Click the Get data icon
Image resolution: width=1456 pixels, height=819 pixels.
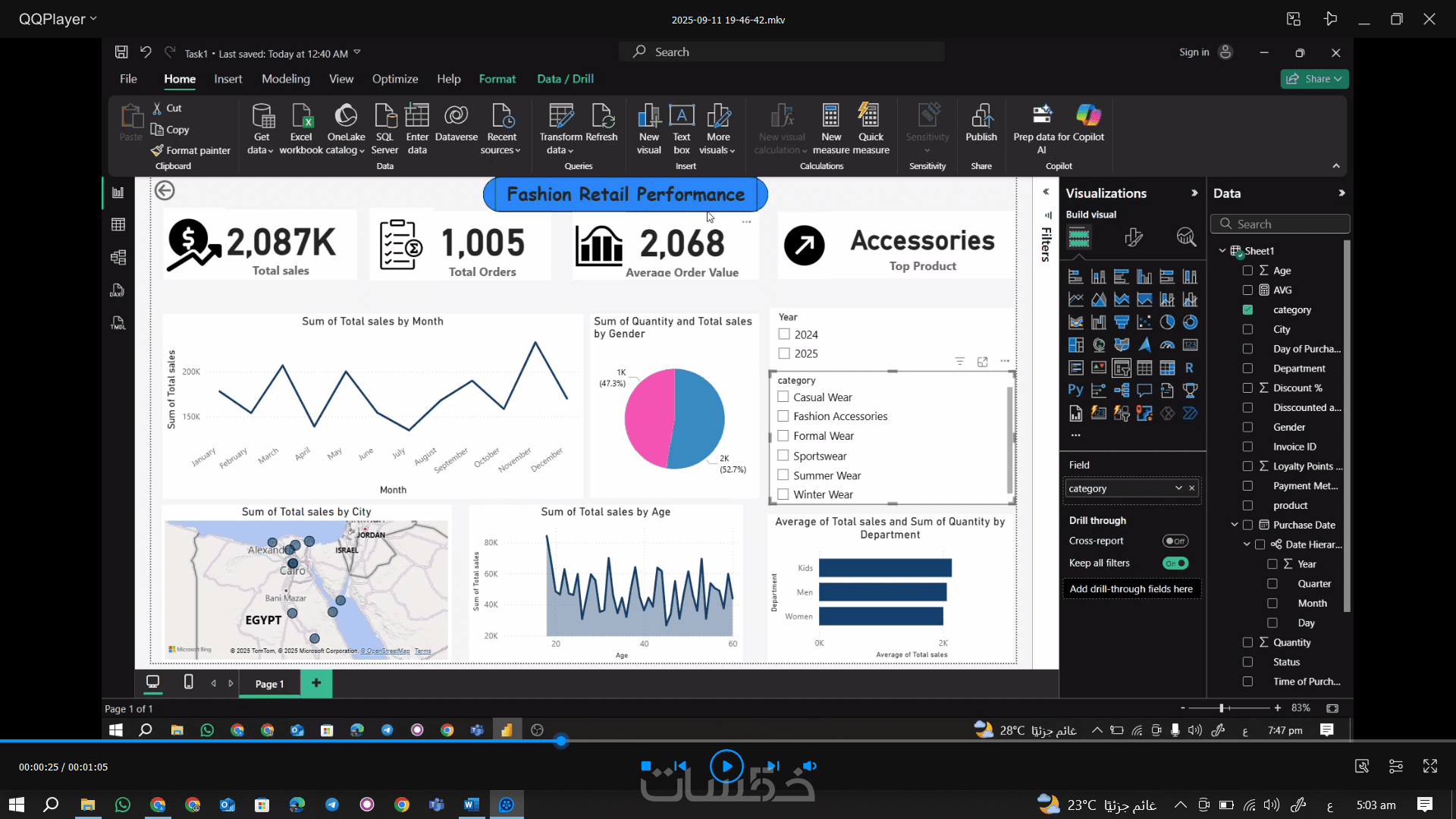262,116
